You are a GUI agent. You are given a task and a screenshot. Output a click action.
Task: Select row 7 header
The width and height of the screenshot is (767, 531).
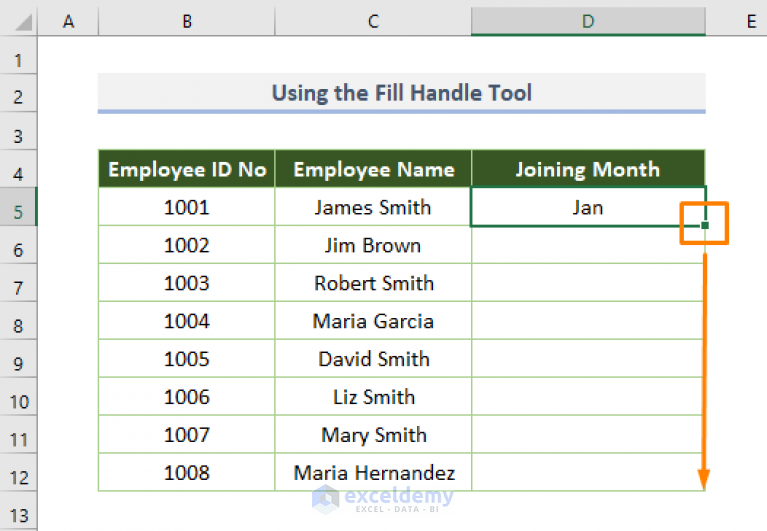18,283
